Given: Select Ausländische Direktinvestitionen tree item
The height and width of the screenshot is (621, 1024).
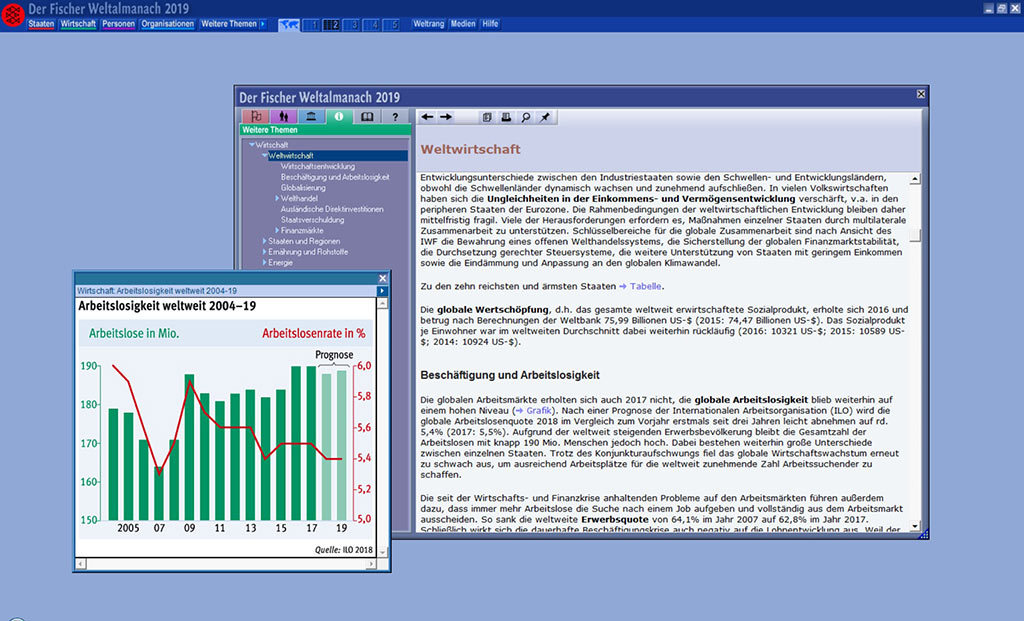Looking at the screenshot, I should click(332, 209).
